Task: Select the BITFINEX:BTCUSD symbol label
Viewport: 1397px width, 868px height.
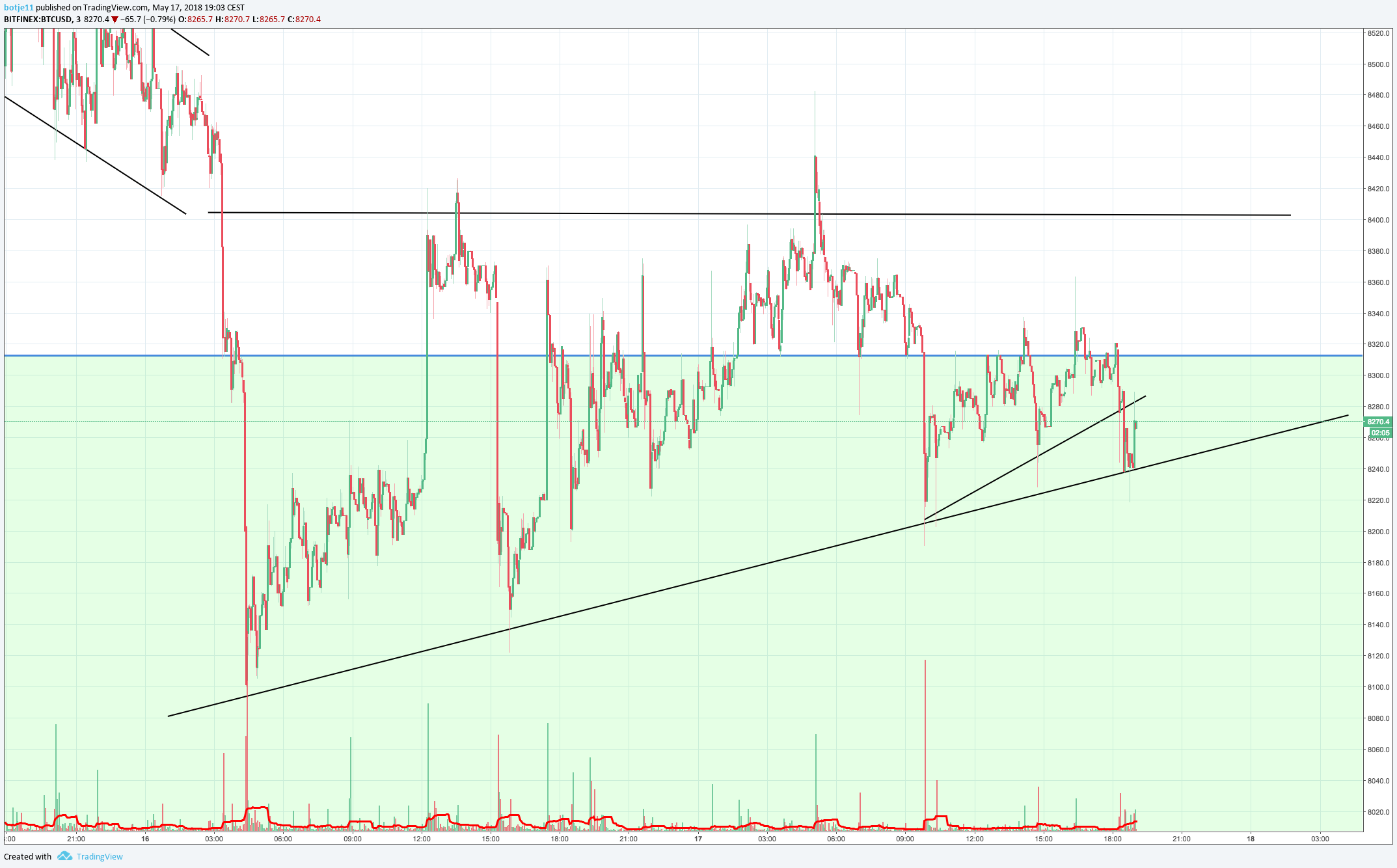Action: (38, 20)
